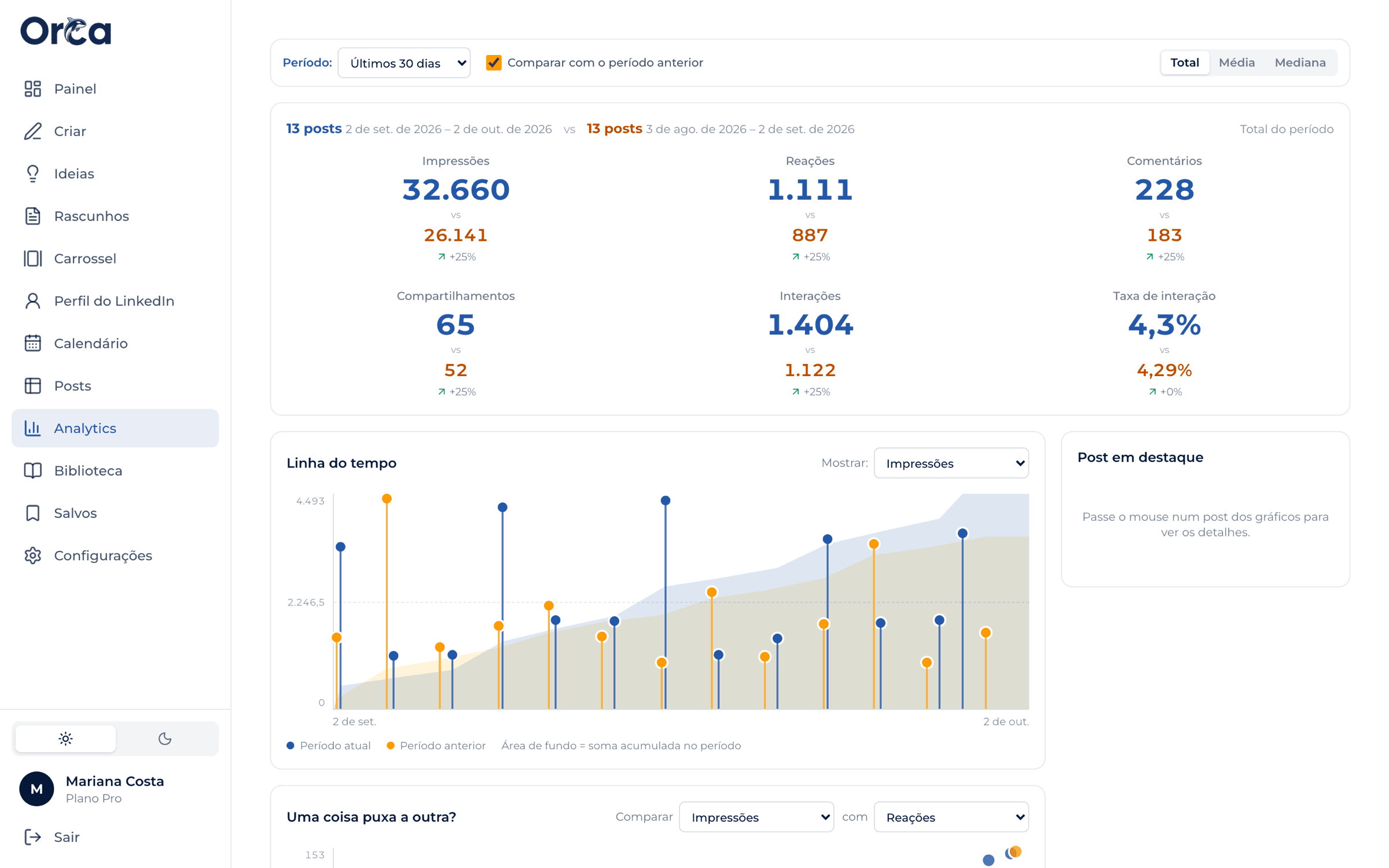1389x868 pixels.
Task: Select the Ideias lightbulb icon
Action: point(33,174)
